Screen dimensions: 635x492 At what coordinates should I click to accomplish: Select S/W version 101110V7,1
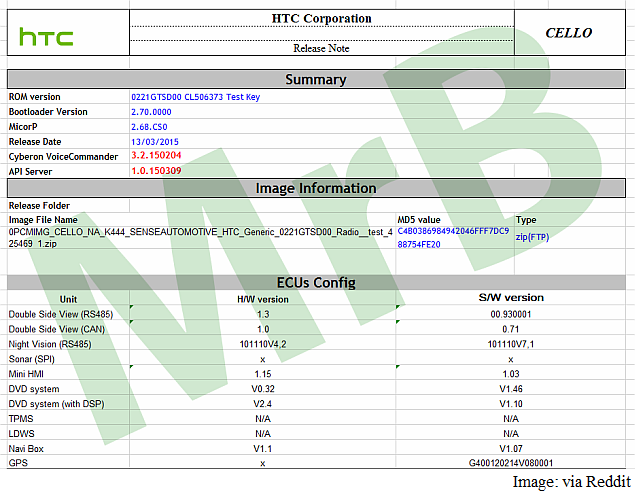click(x=511, y=345)
